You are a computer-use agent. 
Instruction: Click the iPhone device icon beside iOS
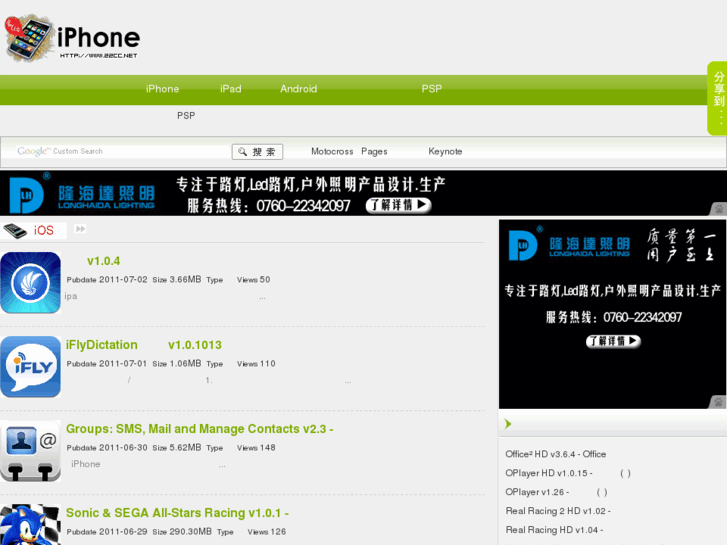15,231
